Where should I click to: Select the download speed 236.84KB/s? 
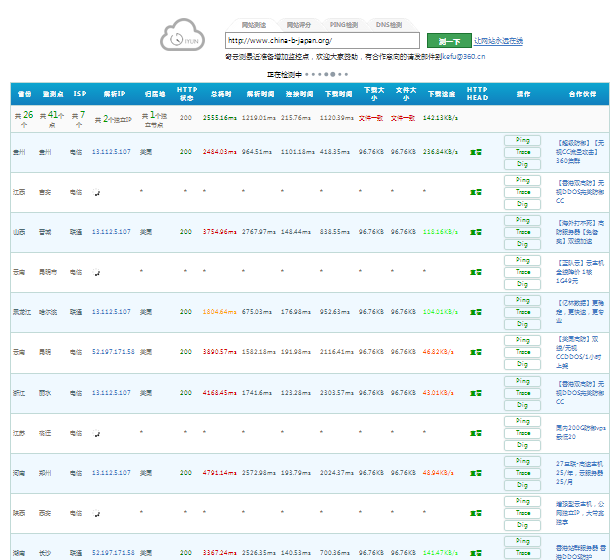tap(440, 152)
